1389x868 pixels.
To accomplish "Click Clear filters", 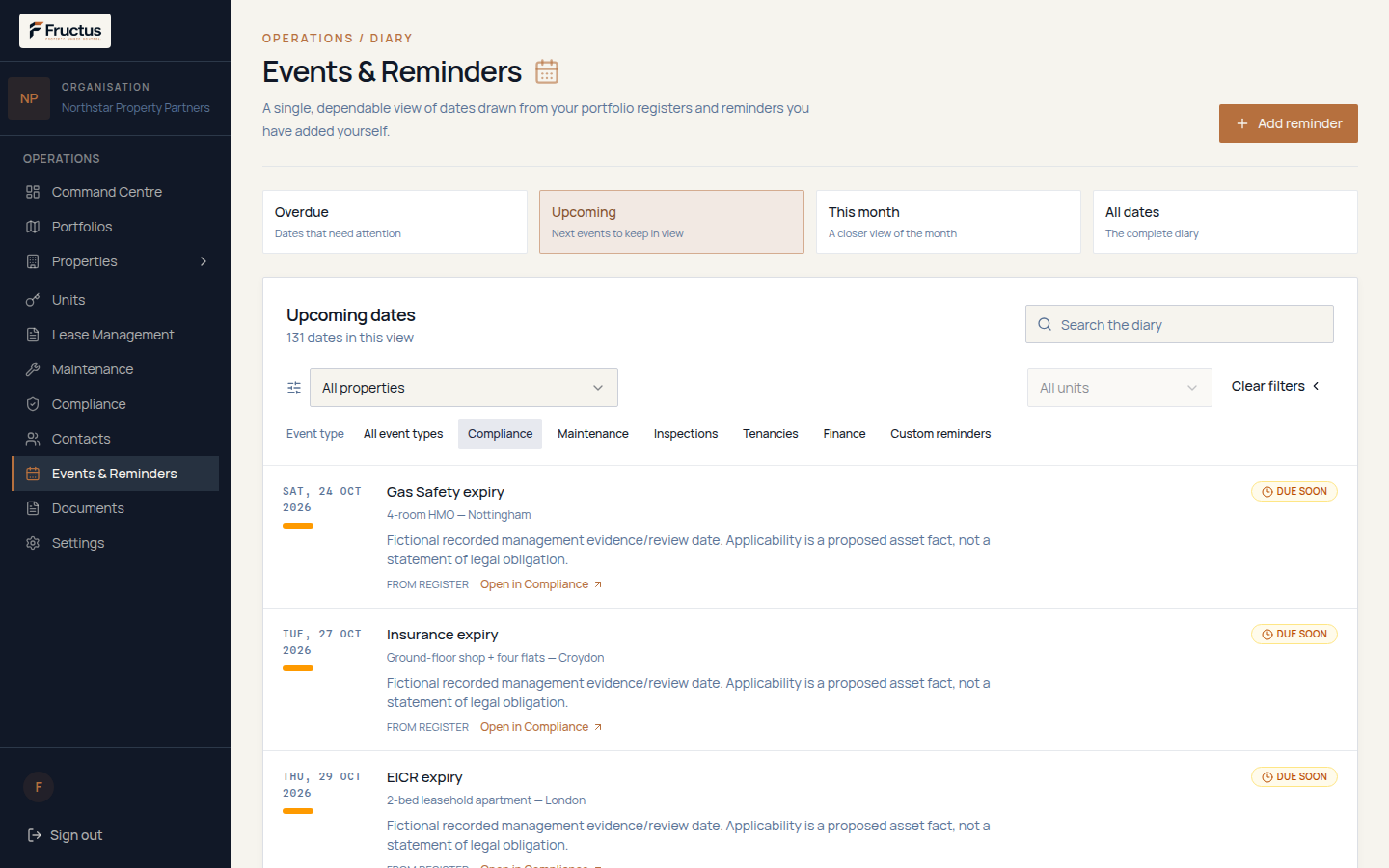I will click(x=1275, y=386).
